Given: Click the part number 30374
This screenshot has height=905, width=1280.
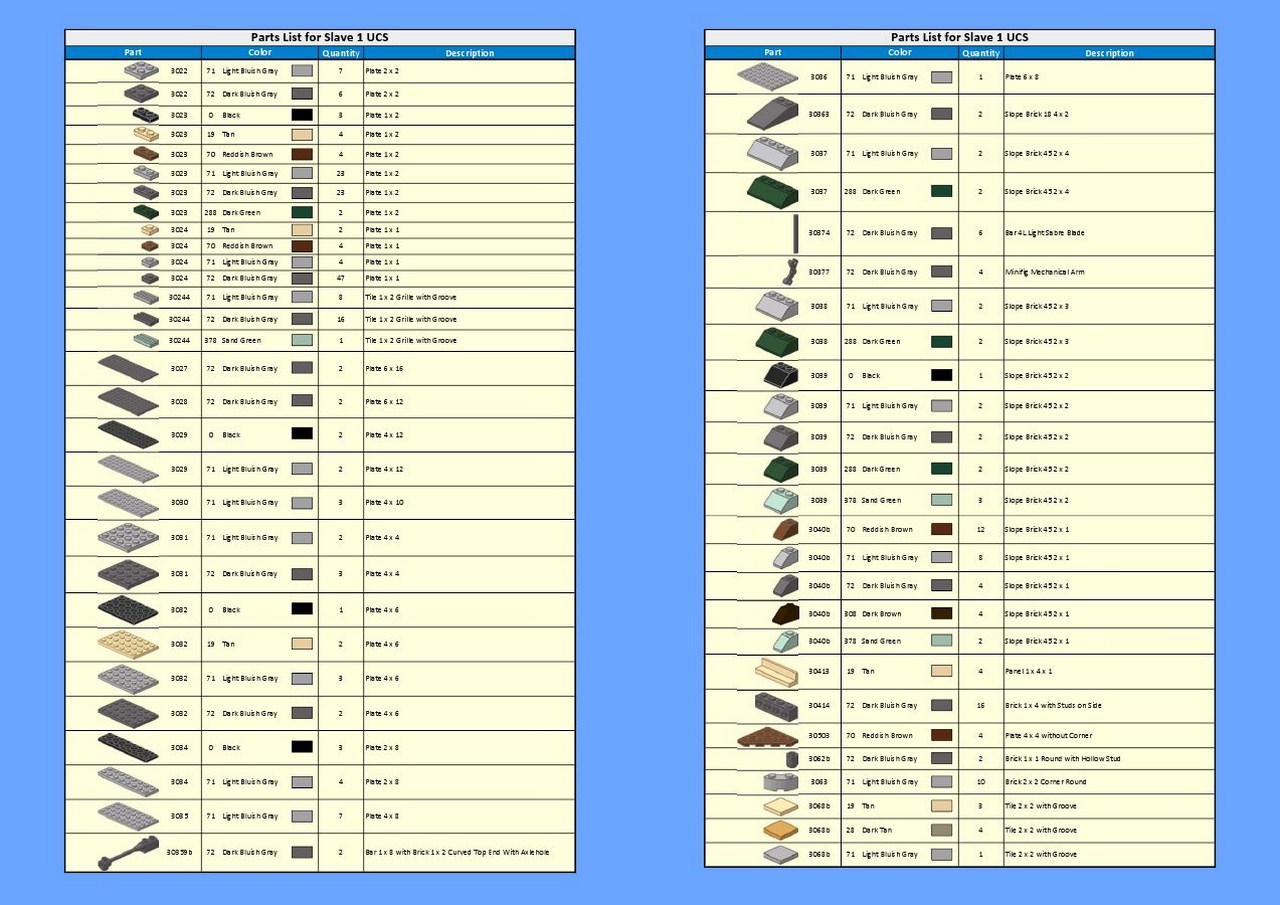Looking at the screenshot, I should pos(819,233).
